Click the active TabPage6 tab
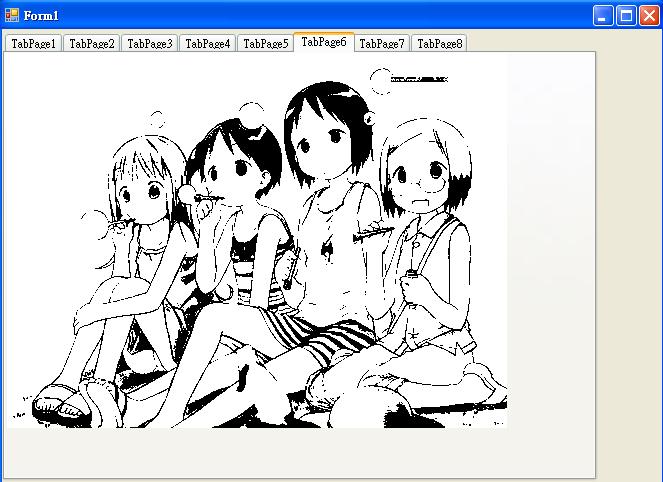663x482 pixels. point(324,42)
